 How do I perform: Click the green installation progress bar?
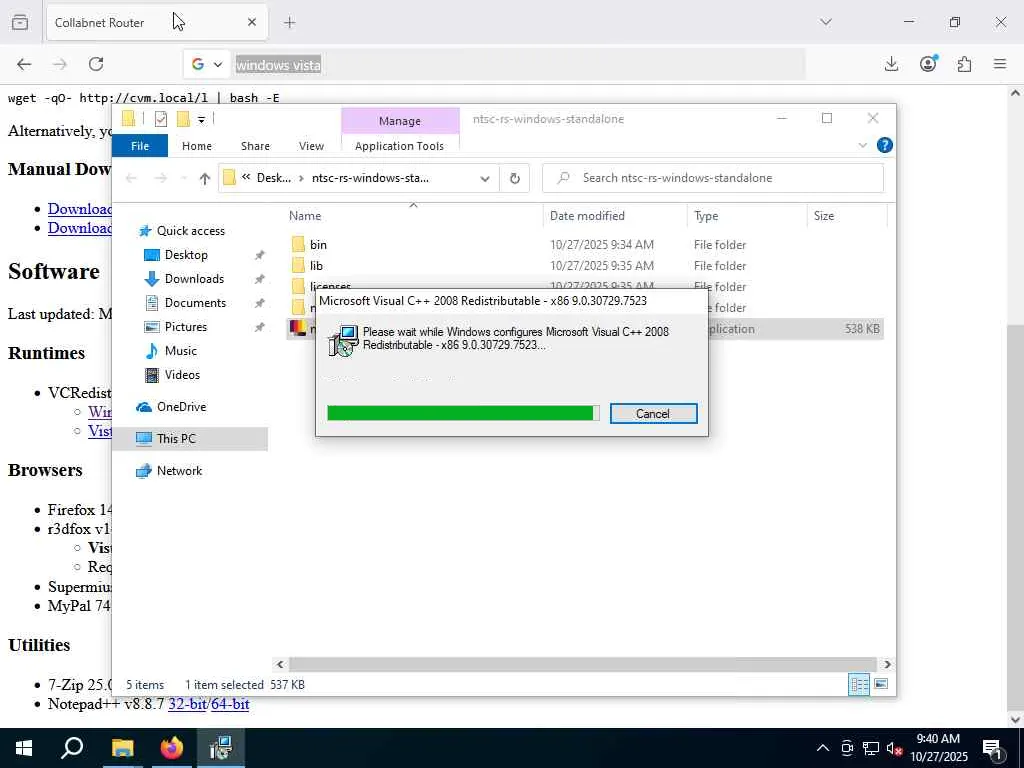click(462, 413)
